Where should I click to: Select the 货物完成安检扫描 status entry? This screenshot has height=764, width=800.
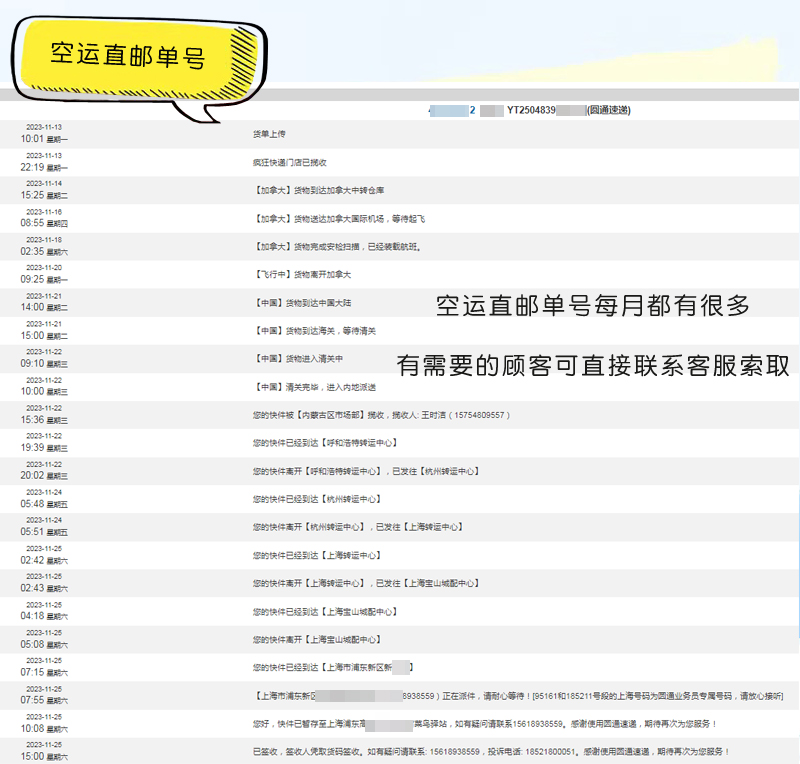338,246
